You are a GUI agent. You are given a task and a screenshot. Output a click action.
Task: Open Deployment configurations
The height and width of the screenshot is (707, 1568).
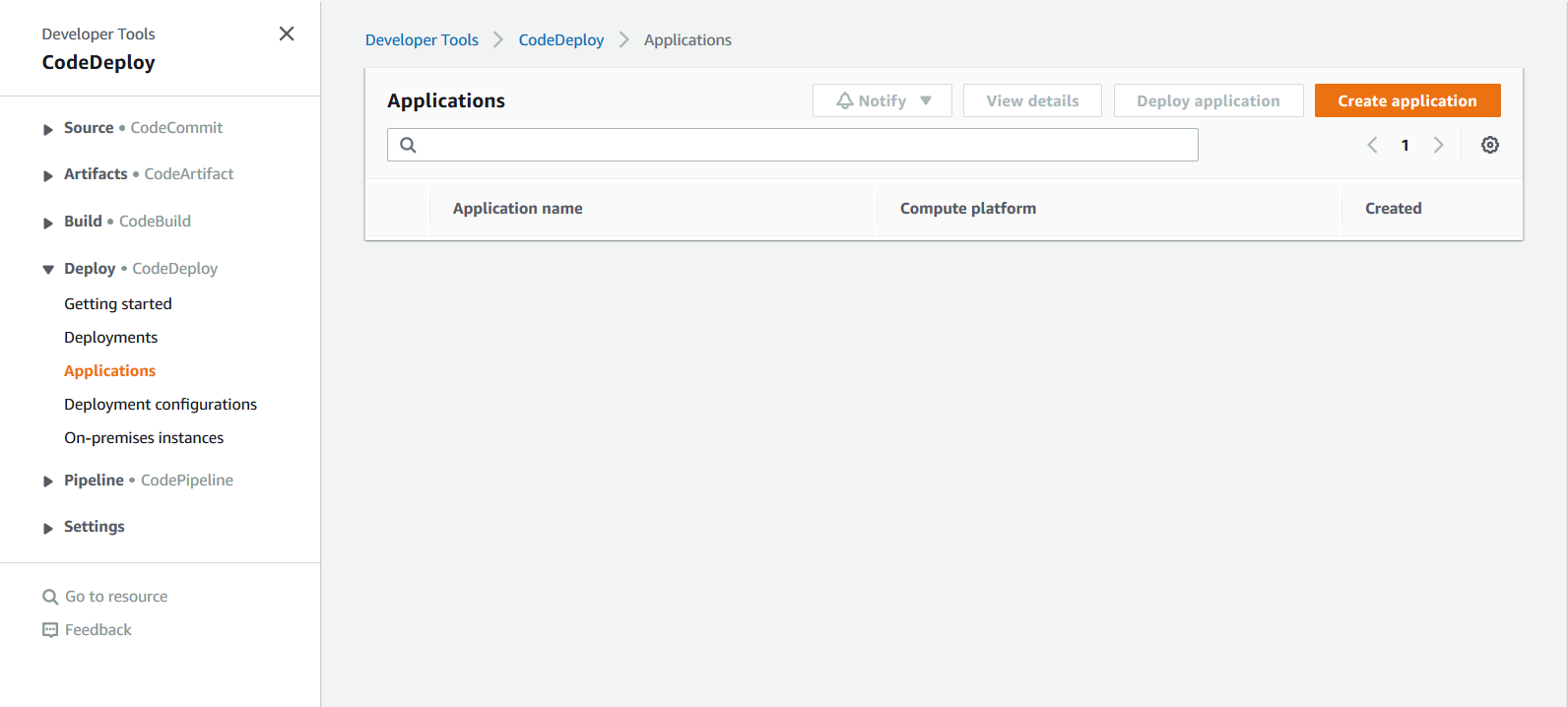[x=161, y=405]
